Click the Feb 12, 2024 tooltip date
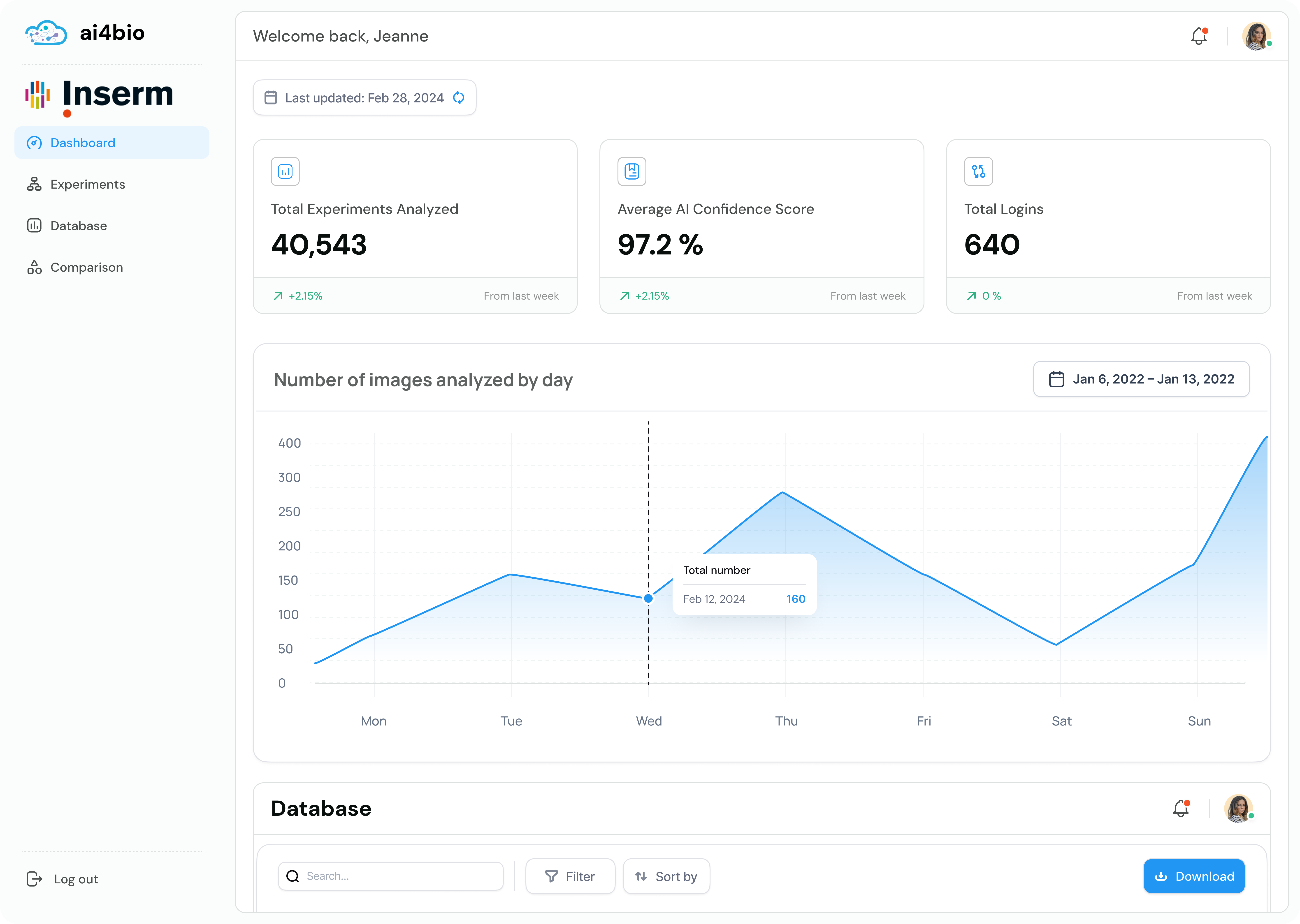This screenshot has height=924, width=1300. 714,599
